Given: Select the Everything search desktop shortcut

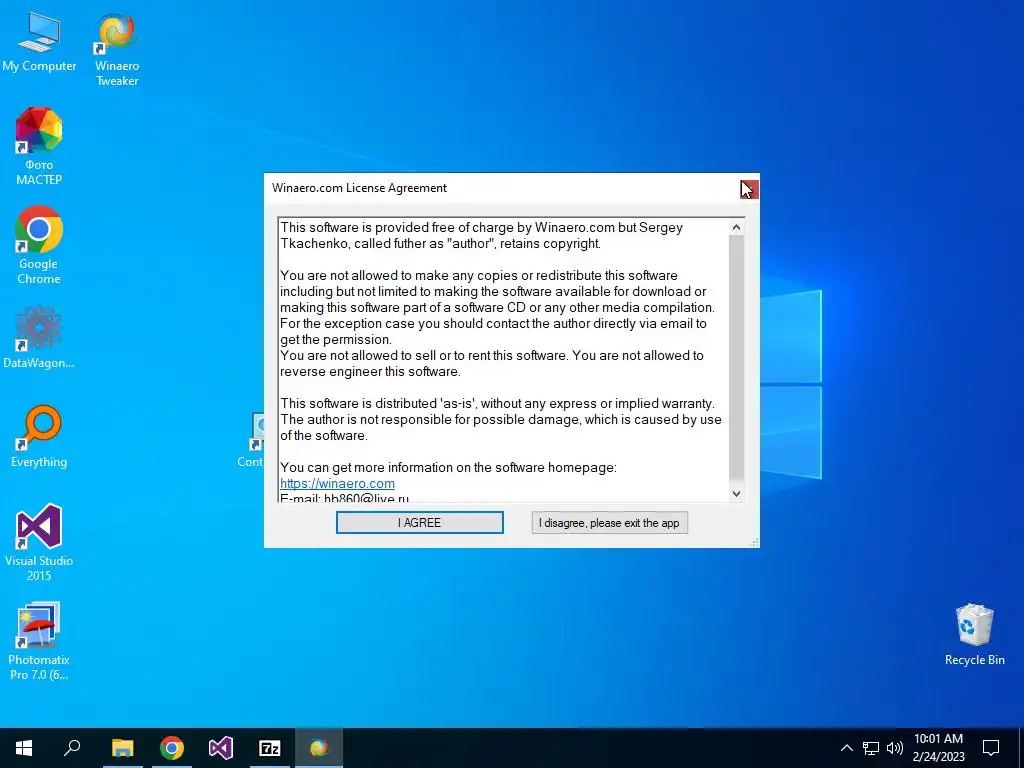Looking at the screenshot, I should (x=39, y=436).
